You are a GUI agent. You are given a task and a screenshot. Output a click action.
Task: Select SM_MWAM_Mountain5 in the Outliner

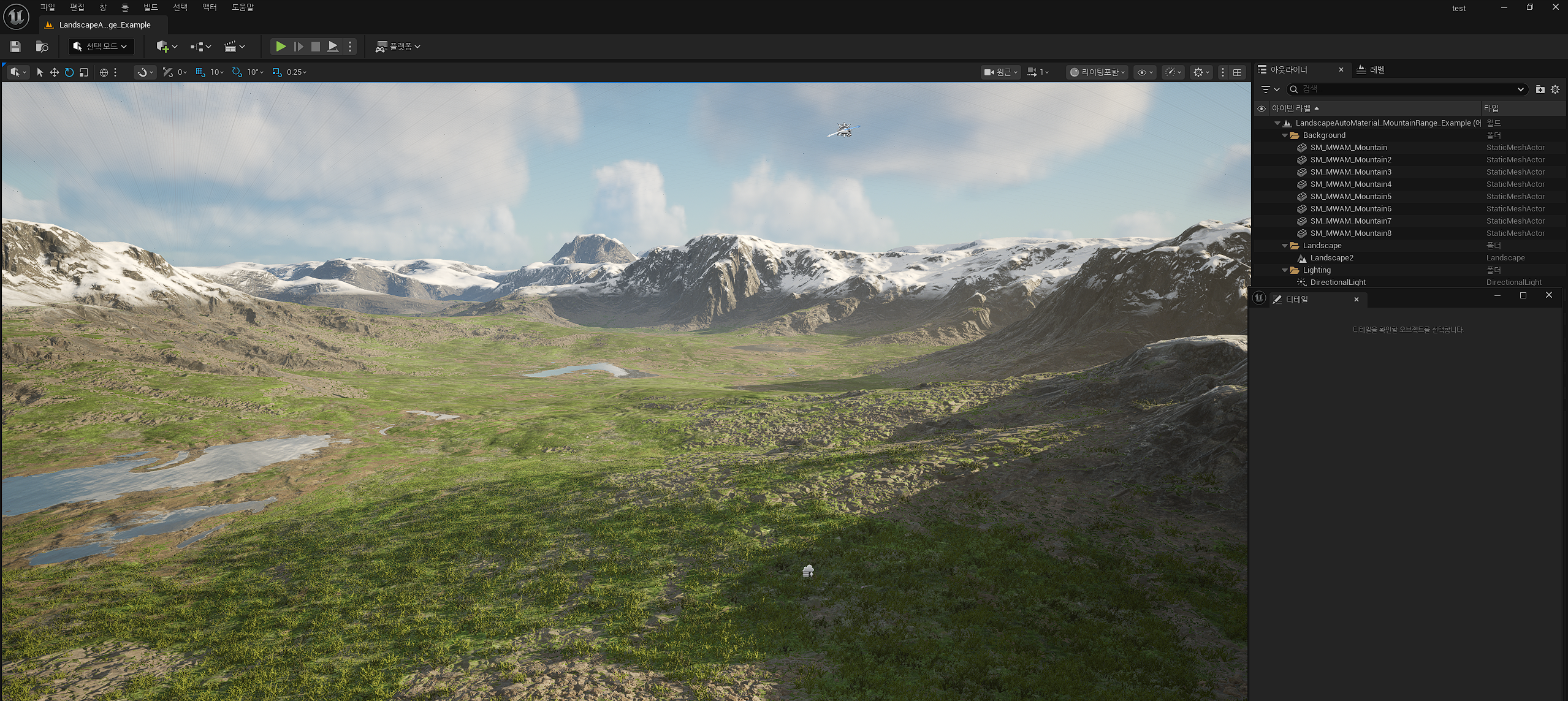(x=1350, y=197)
